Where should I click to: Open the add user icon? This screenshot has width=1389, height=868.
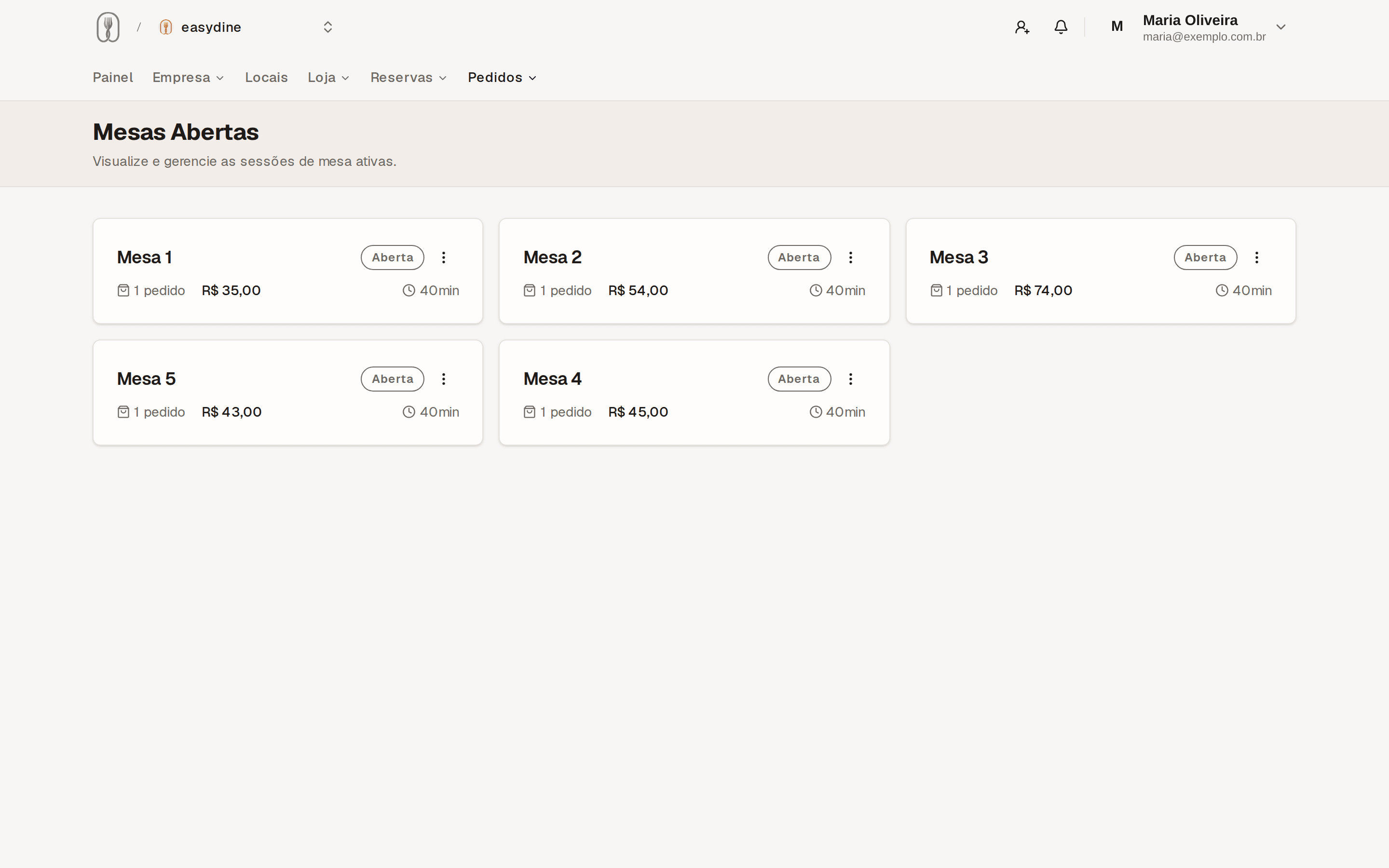click(1021, 27)
